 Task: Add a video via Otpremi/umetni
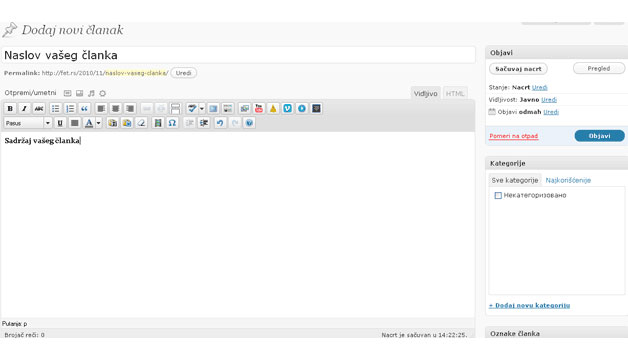pyautogui.click(x=79, y=93)
